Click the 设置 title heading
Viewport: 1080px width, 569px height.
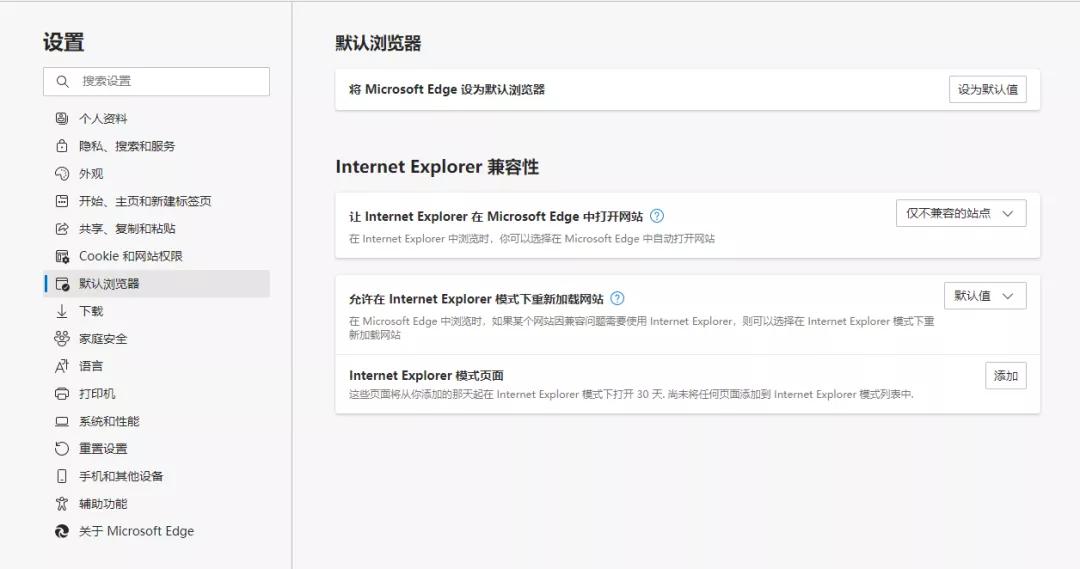click(x=63, y=42)
